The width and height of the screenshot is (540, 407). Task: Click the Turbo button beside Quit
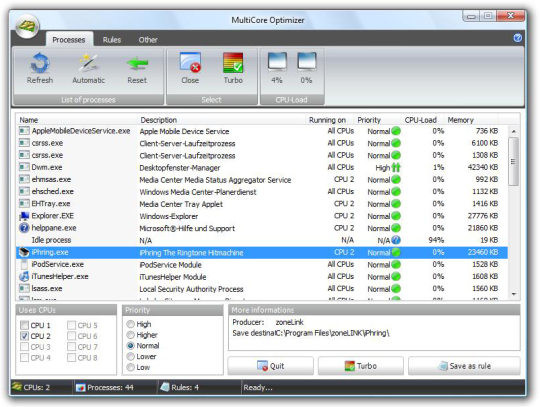[361, 366]
